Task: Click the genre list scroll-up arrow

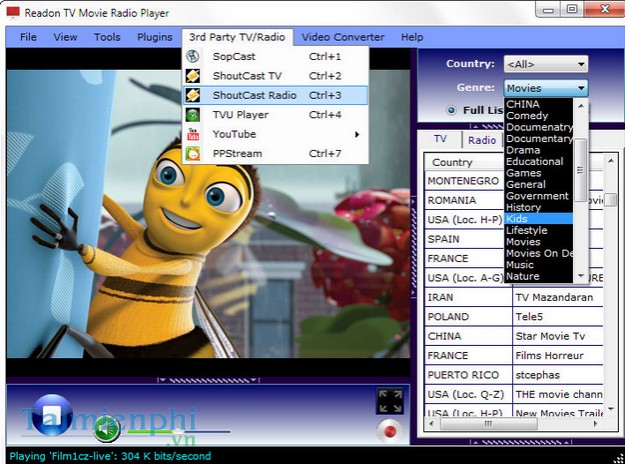Action: pyautogui.click(x=581, y=106)
